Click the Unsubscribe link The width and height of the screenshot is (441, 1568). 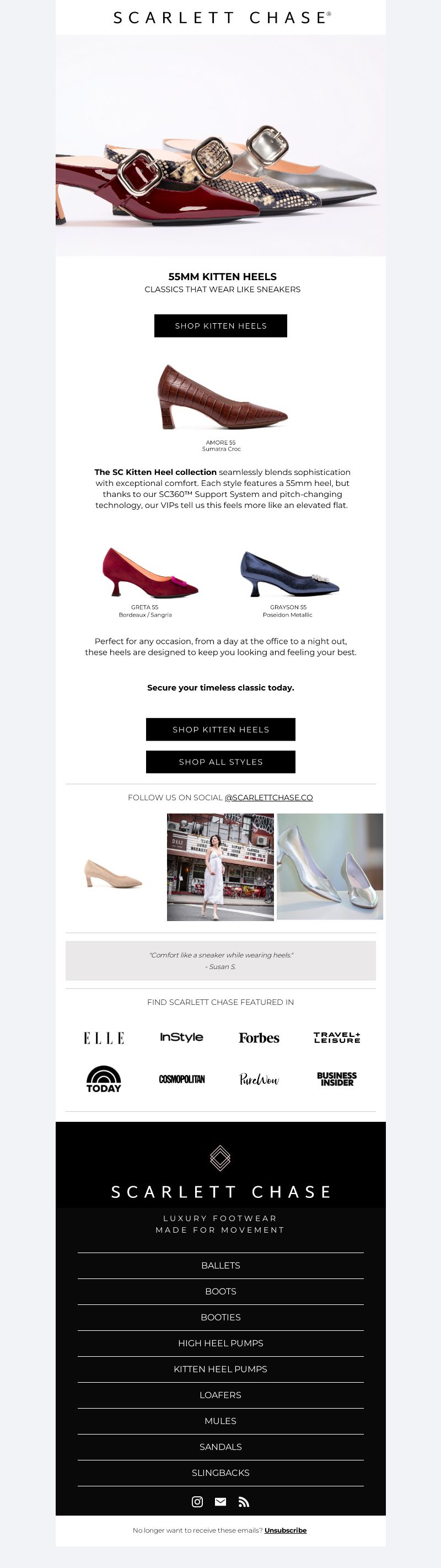(x=286, y=1529)
